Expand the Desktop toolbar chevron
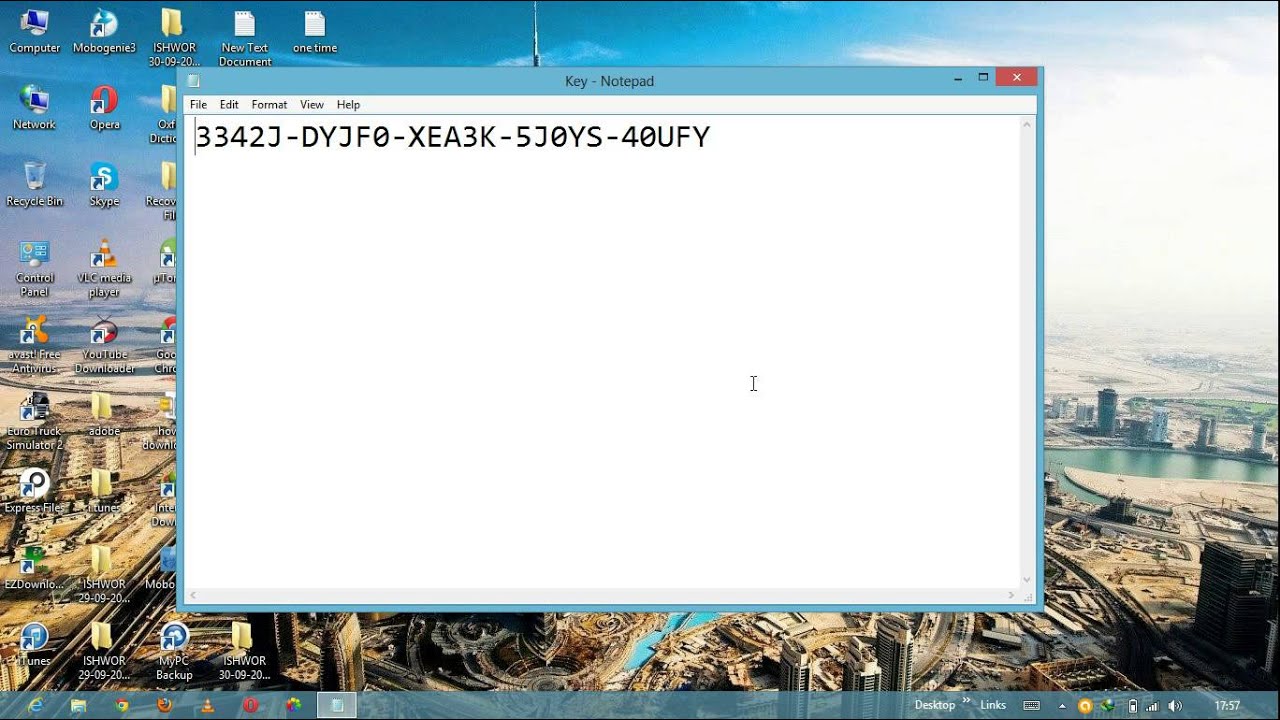1280x720 pixels. (967, 702)
